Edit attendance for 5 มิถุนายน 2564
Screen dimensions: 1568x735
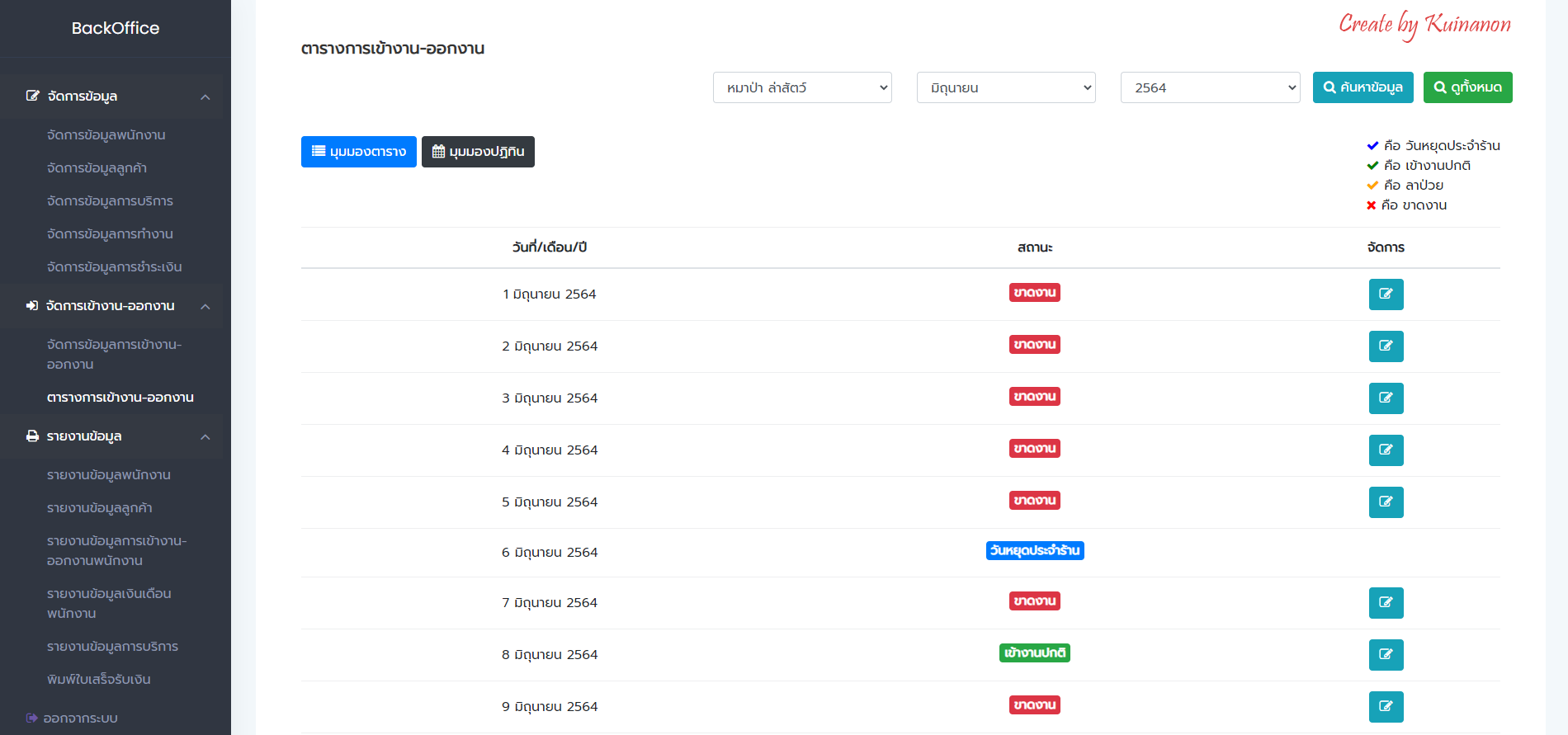(x=1386, y=502)
